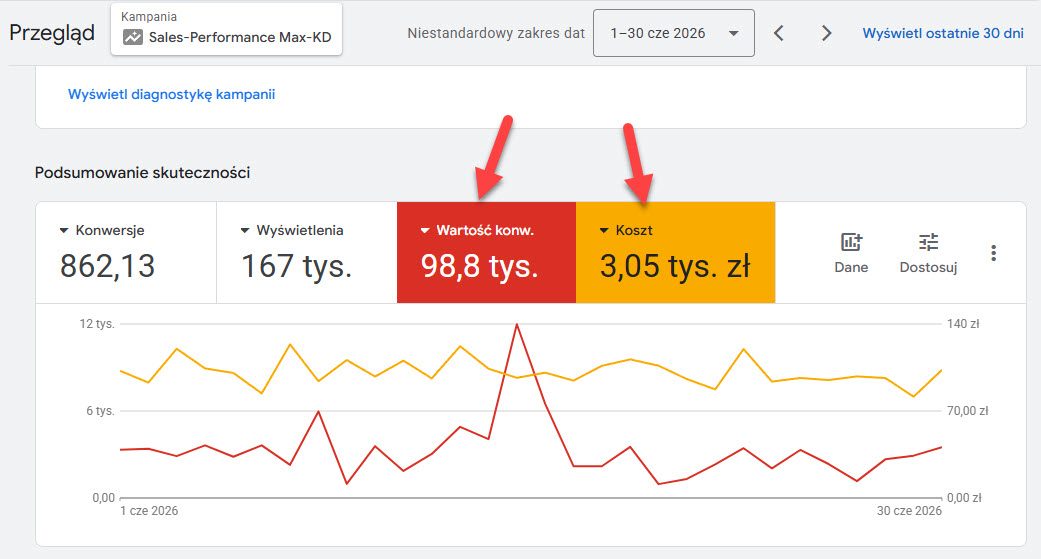This screenshot has width=1041, height=559.
Task: Expand the Wartość konw. metric dropdown
Action: (x=425, y=230)
